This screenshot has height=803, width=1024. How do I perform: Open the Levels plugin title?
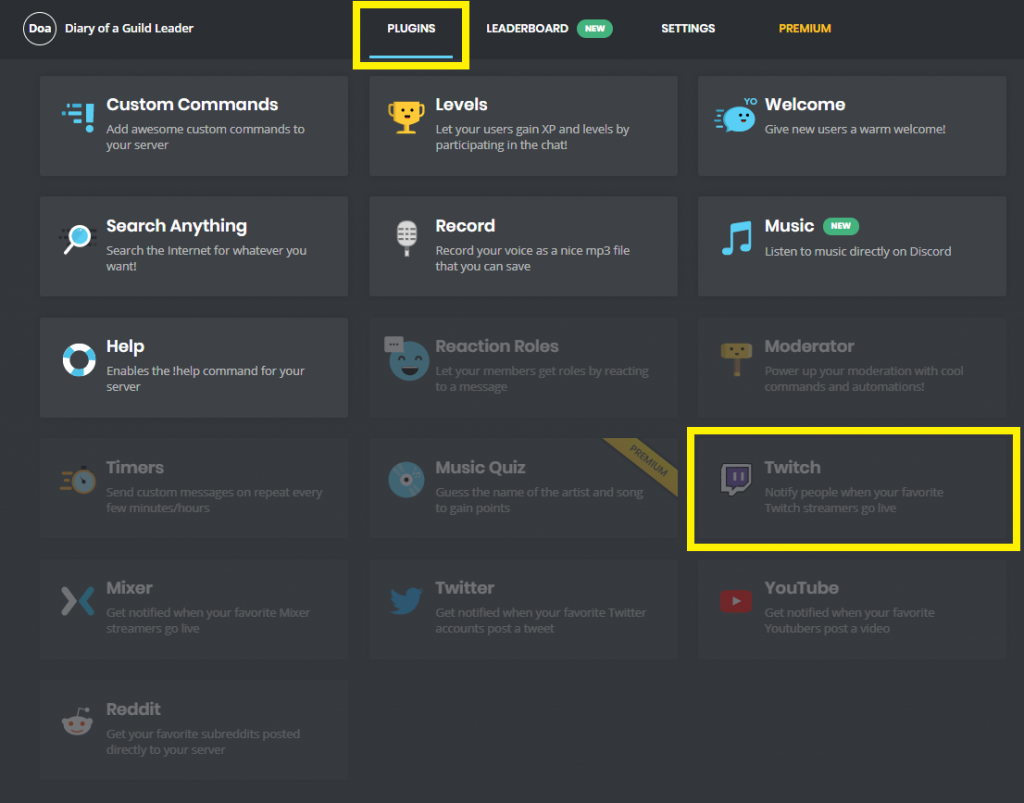click(461, 104)
